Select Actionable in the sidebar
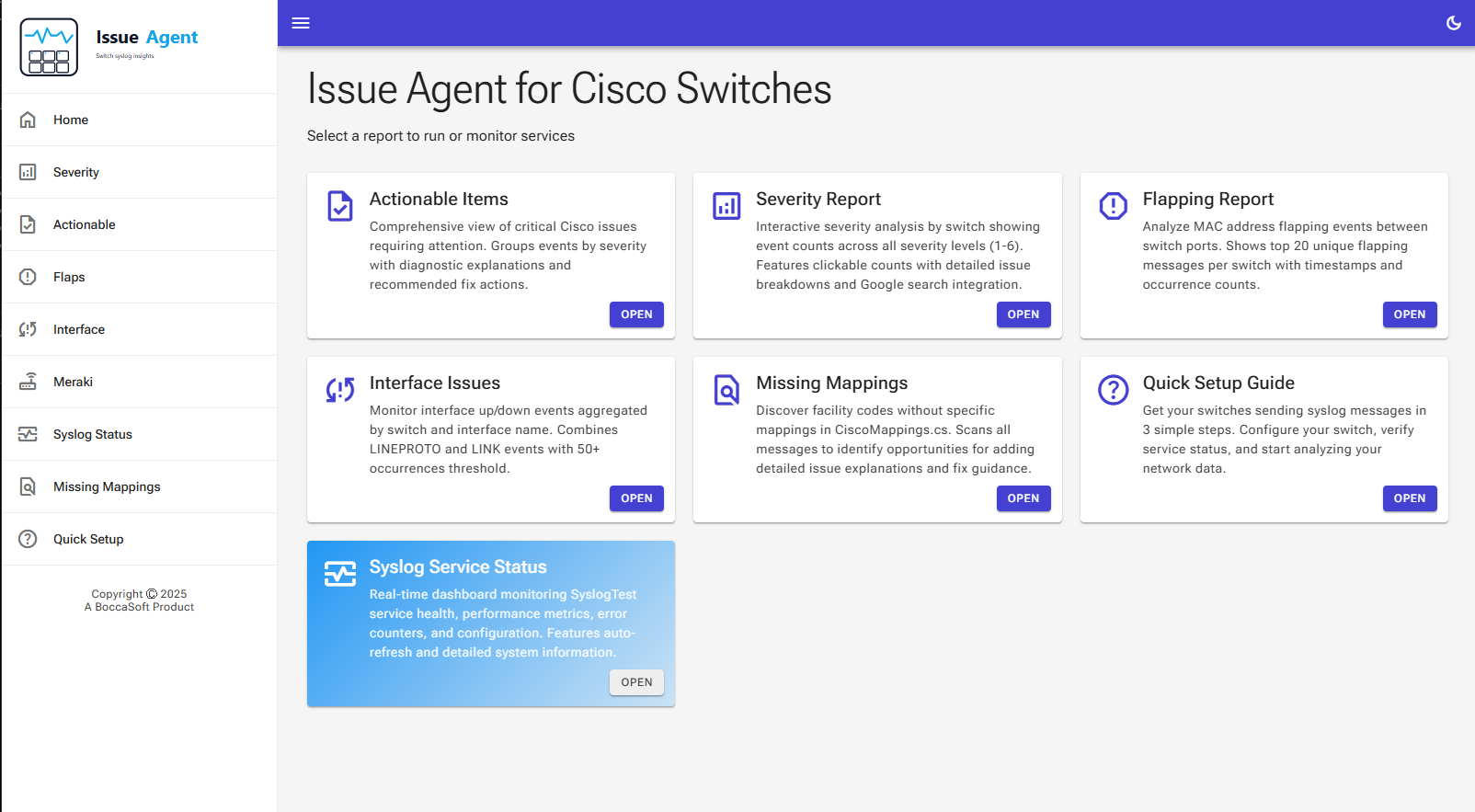1475x812 pixels. click(x=139, y=224)
